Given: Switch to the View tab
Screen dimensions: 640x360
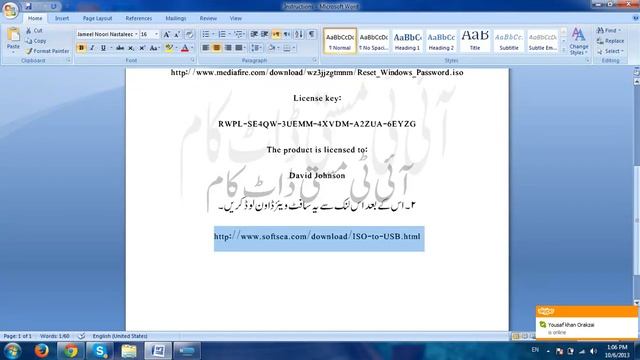Looking at the screenshot, I should (236, 18).
